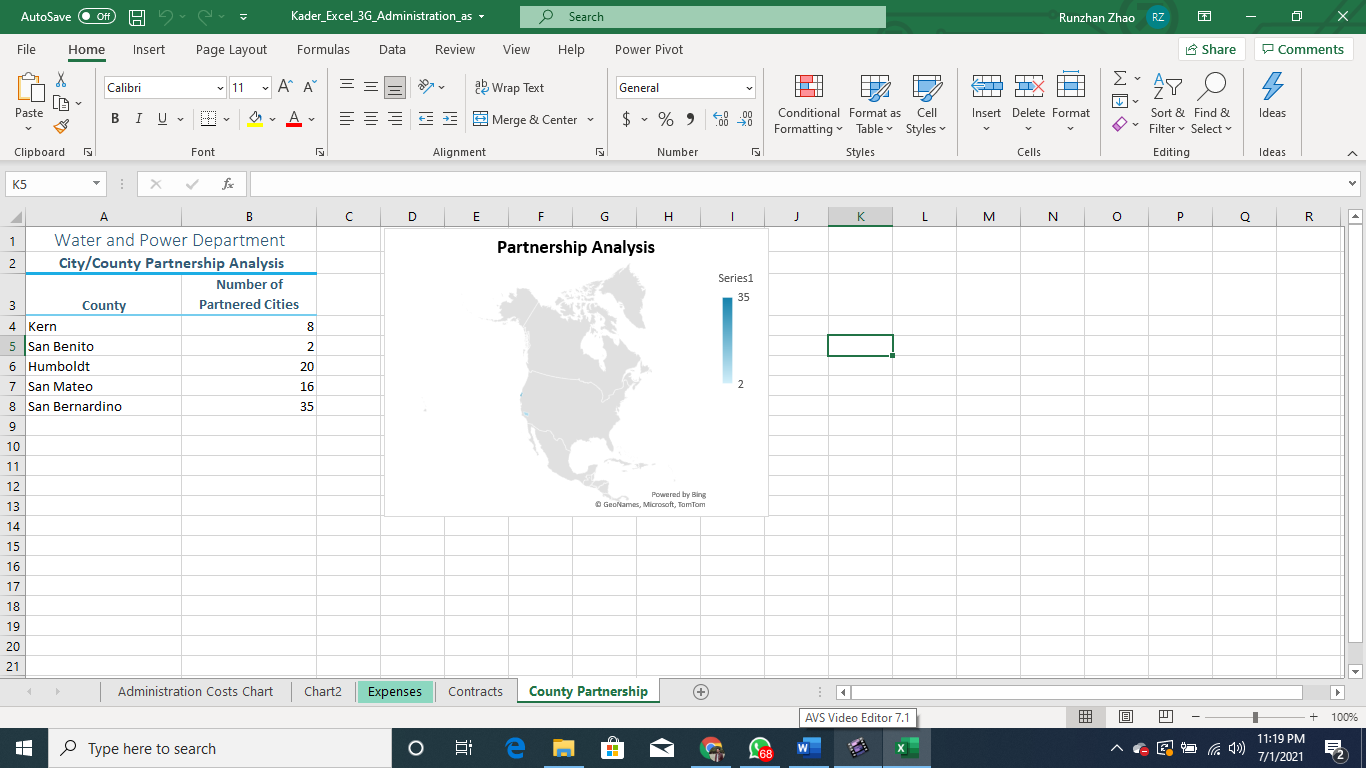
Task: Open the Insert ribbon tab
Action: coord(149,49)
